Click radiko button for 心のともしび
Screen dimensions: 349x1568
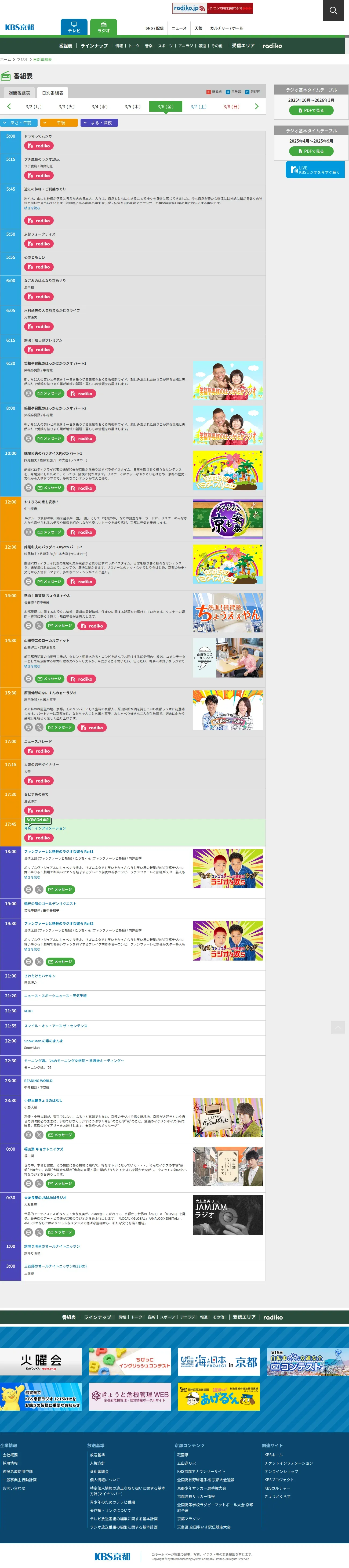[39, 267]
